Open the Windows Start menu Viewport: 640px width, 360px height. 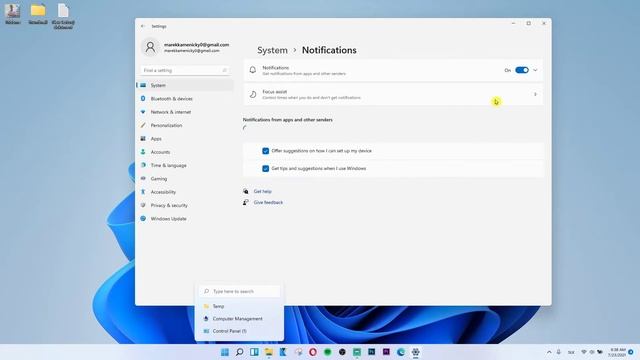point(224,352)
